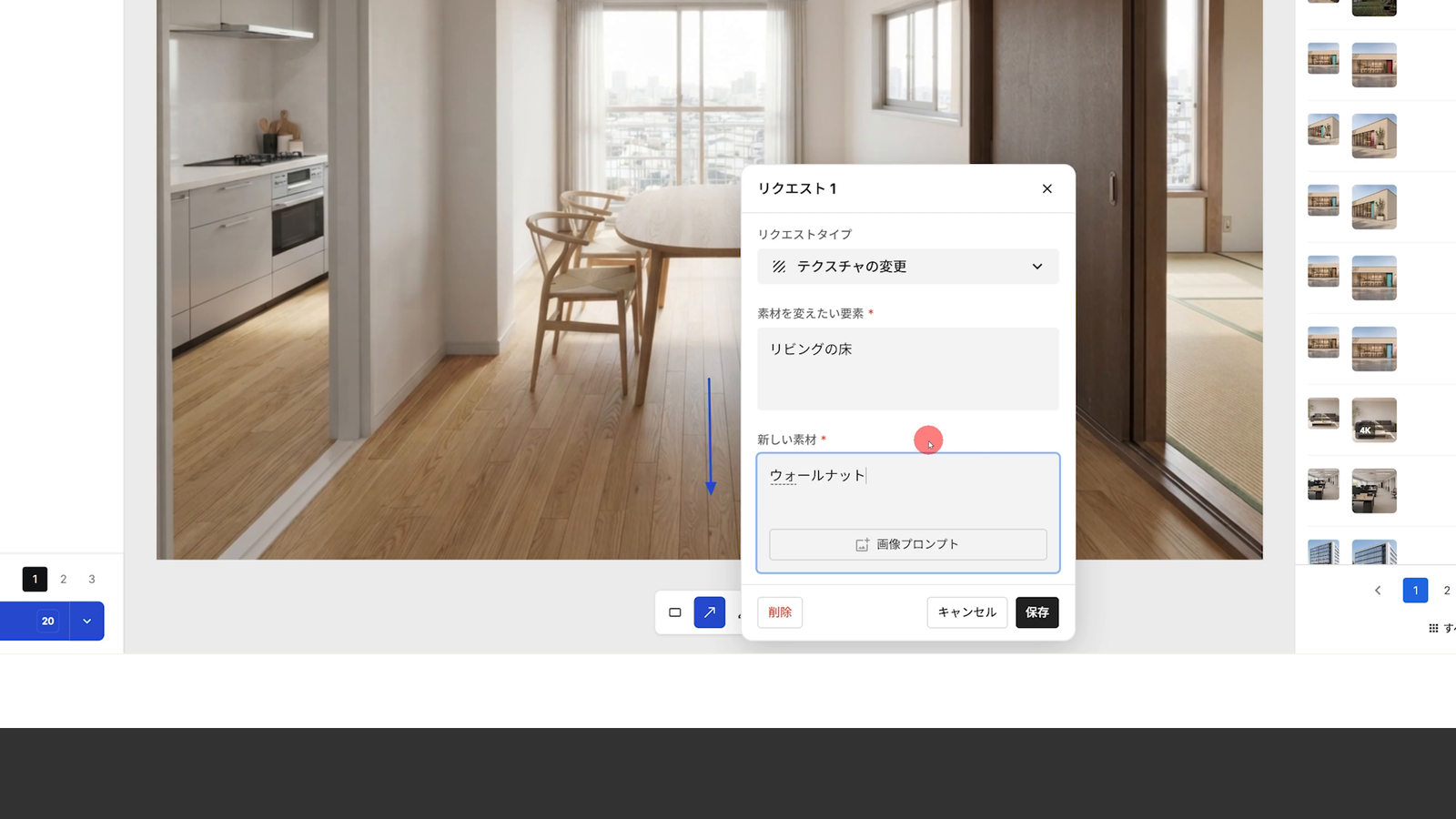Open the small living room thumbnail beside 4K
The image size is (1456, 819).
(1323, 413)
